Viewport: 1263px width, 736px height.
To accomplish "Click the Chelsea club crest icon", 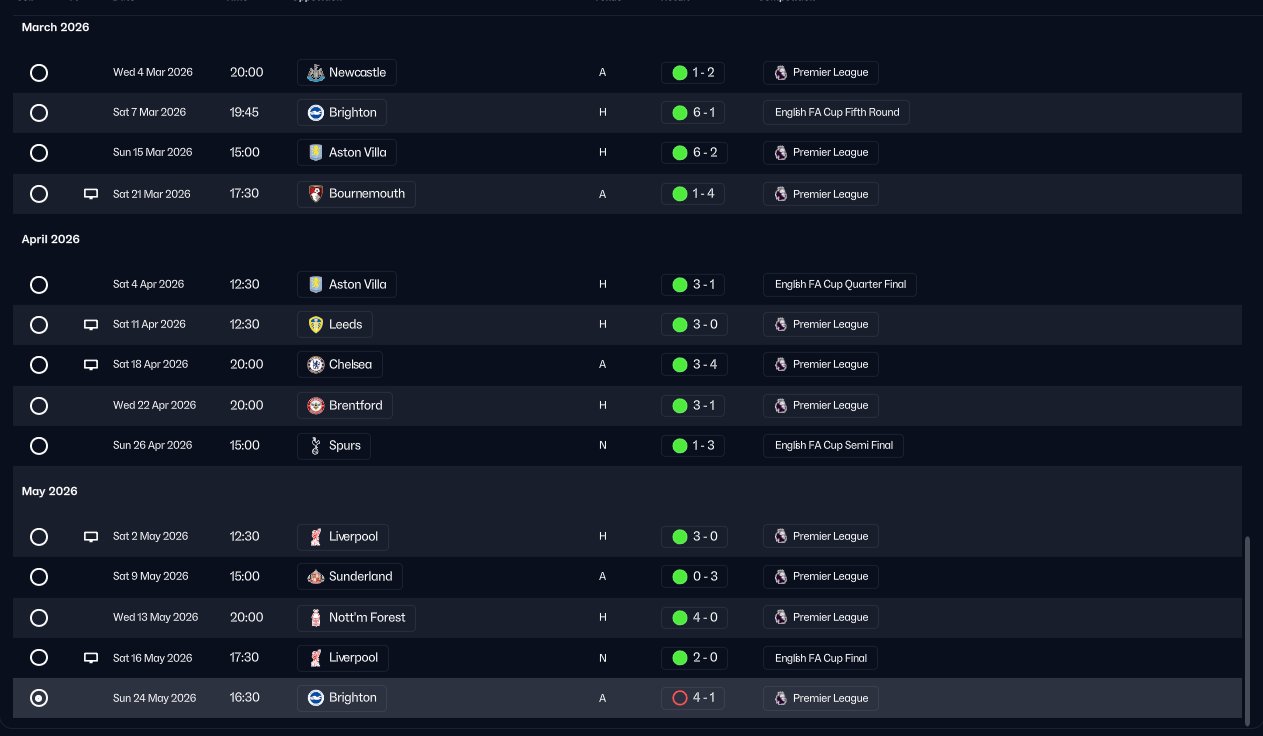I will tap(316, 365).
